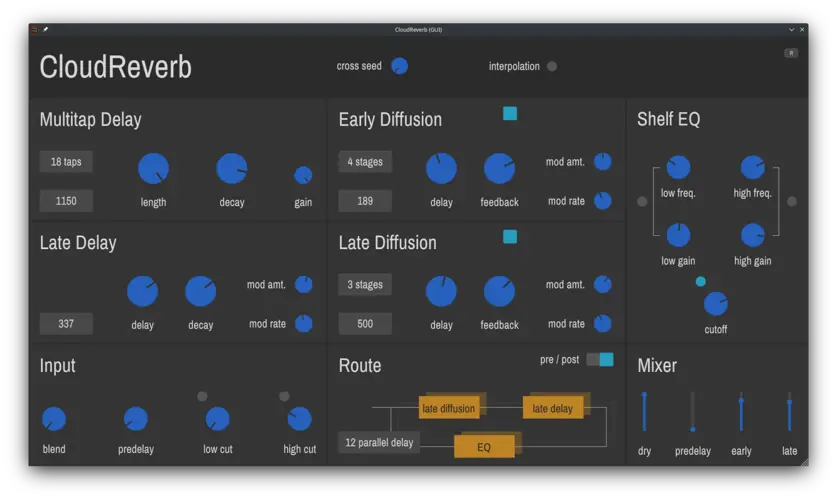This screenshot has height=500, width=837.
Task: Enable the Input low cut toggle
Action: click(203, 396)
